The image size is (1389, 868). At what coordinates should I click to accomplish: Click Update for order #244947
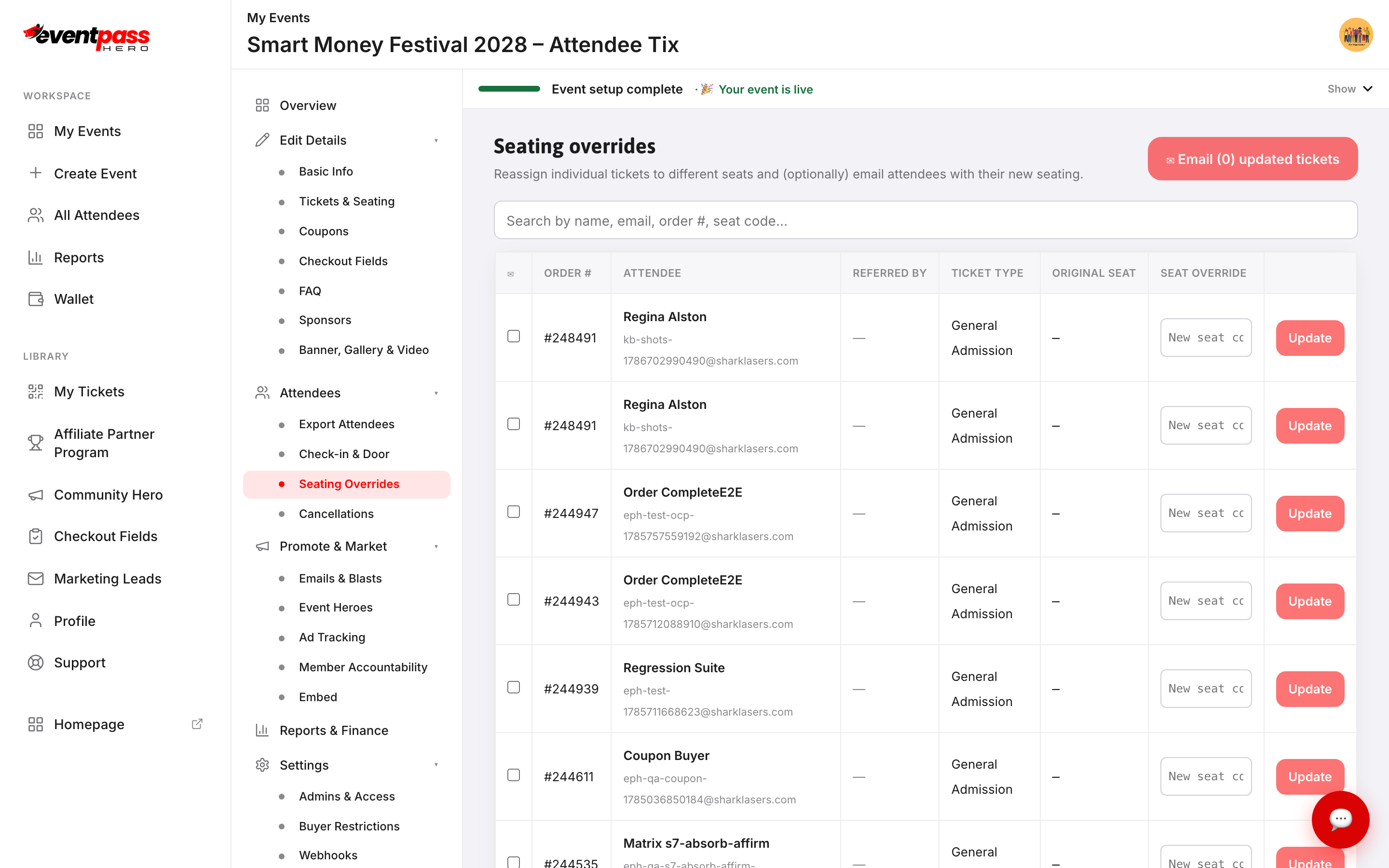1310,513
